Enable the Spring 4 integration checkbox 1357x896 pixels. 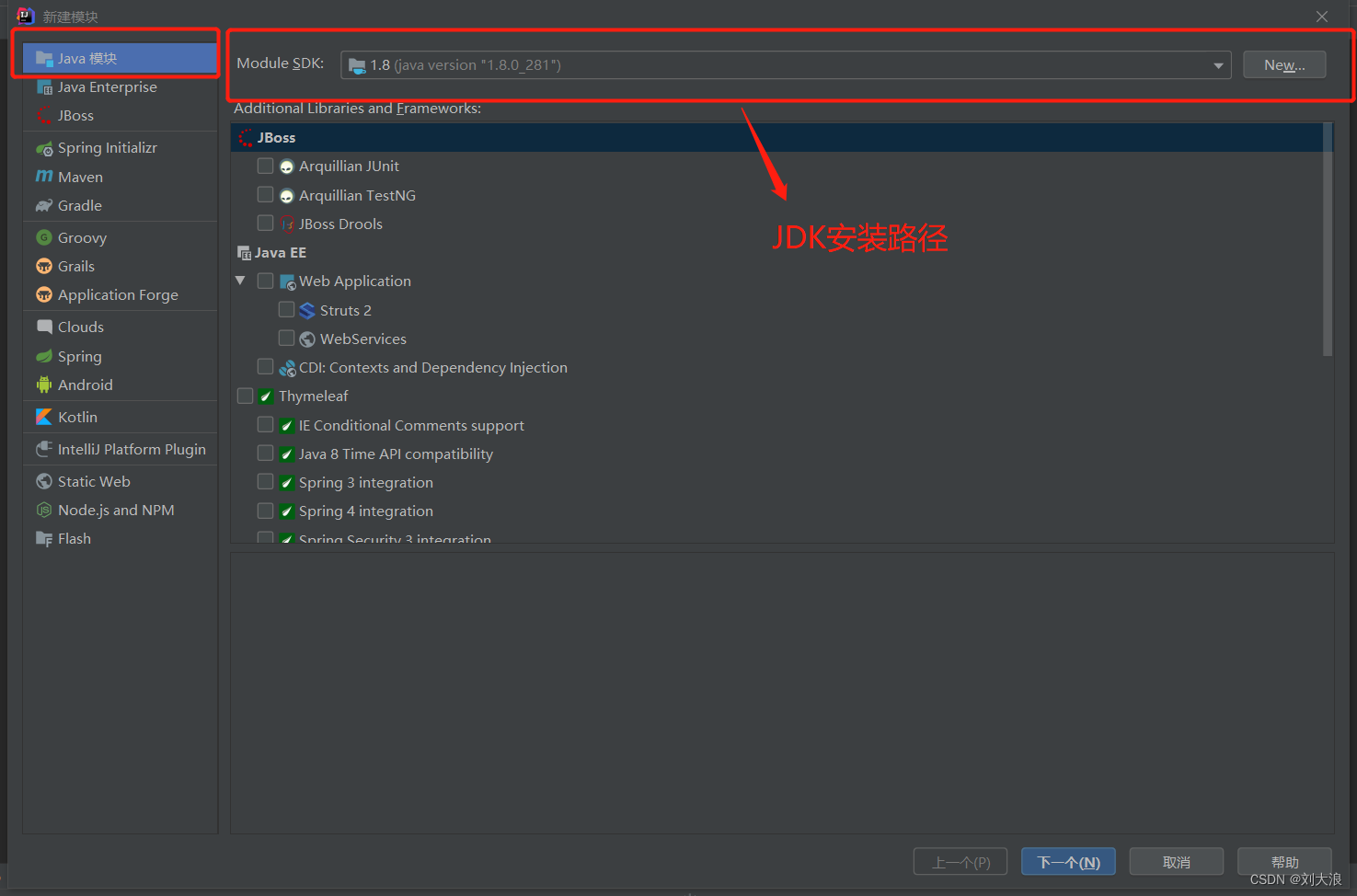tap(265, 511)
